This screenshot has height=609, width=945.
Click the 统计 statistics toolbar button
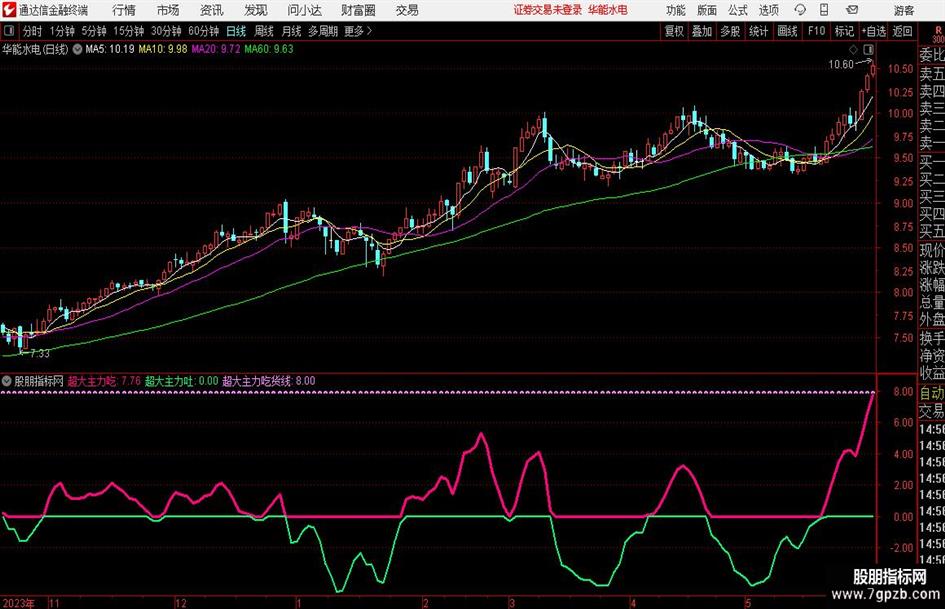pyautogui.click(x=758, y=31)
